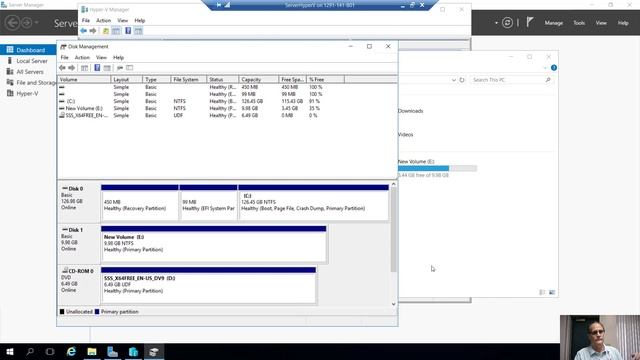
Task: Switch File Explorer to details view icon
Action: tap(542, 292)
